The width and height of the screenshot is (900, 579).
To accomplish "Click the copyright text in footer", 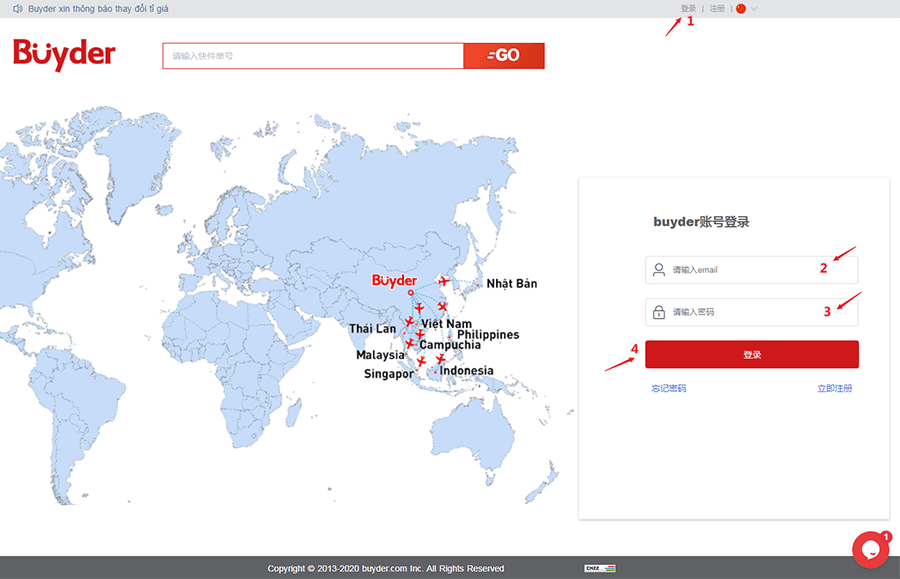I will click(386, 569).
